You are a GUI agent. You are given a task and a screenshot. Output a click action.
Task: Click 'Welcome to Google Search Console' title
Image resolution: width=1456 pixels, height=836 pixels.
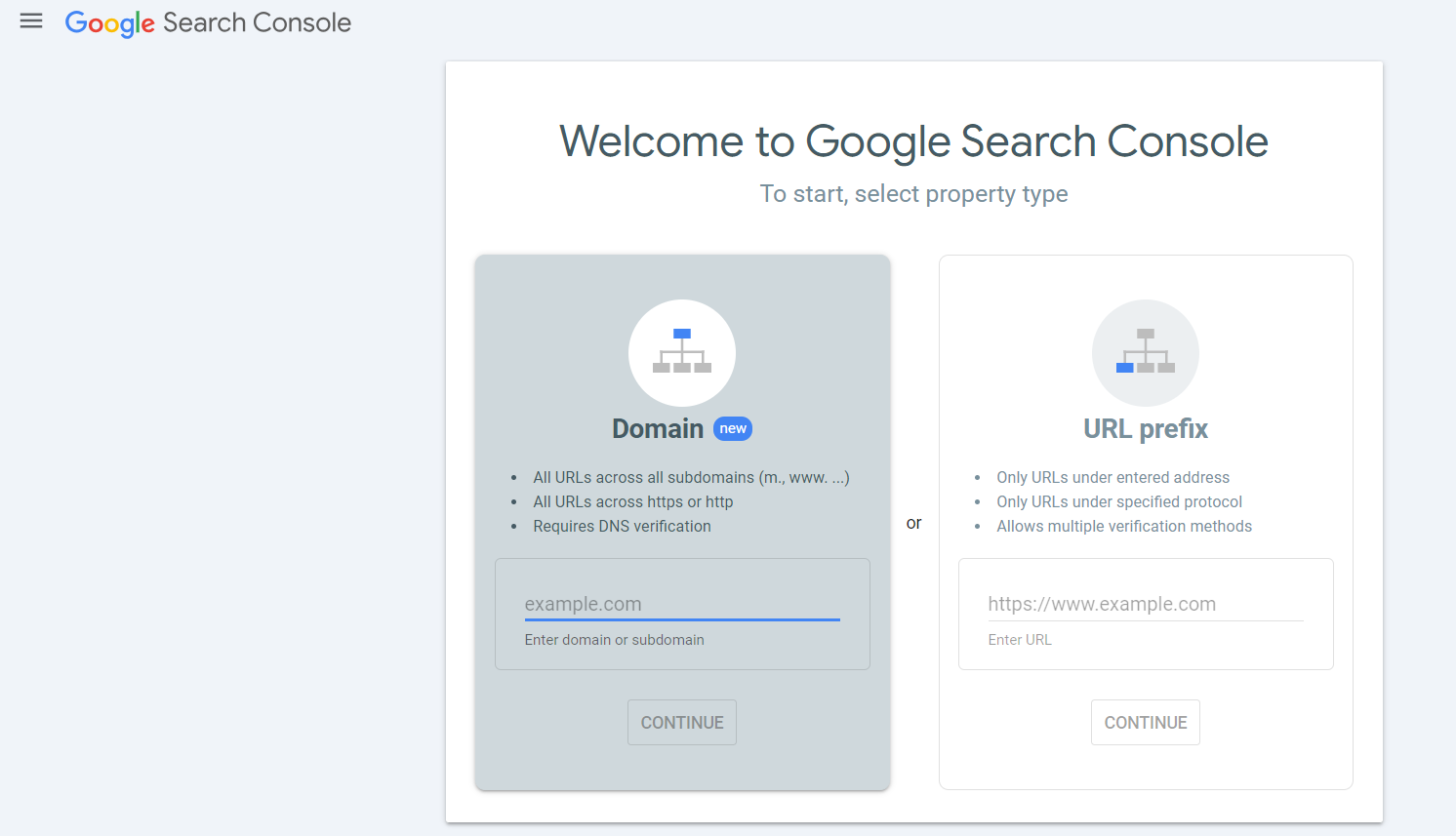(913, 141)
